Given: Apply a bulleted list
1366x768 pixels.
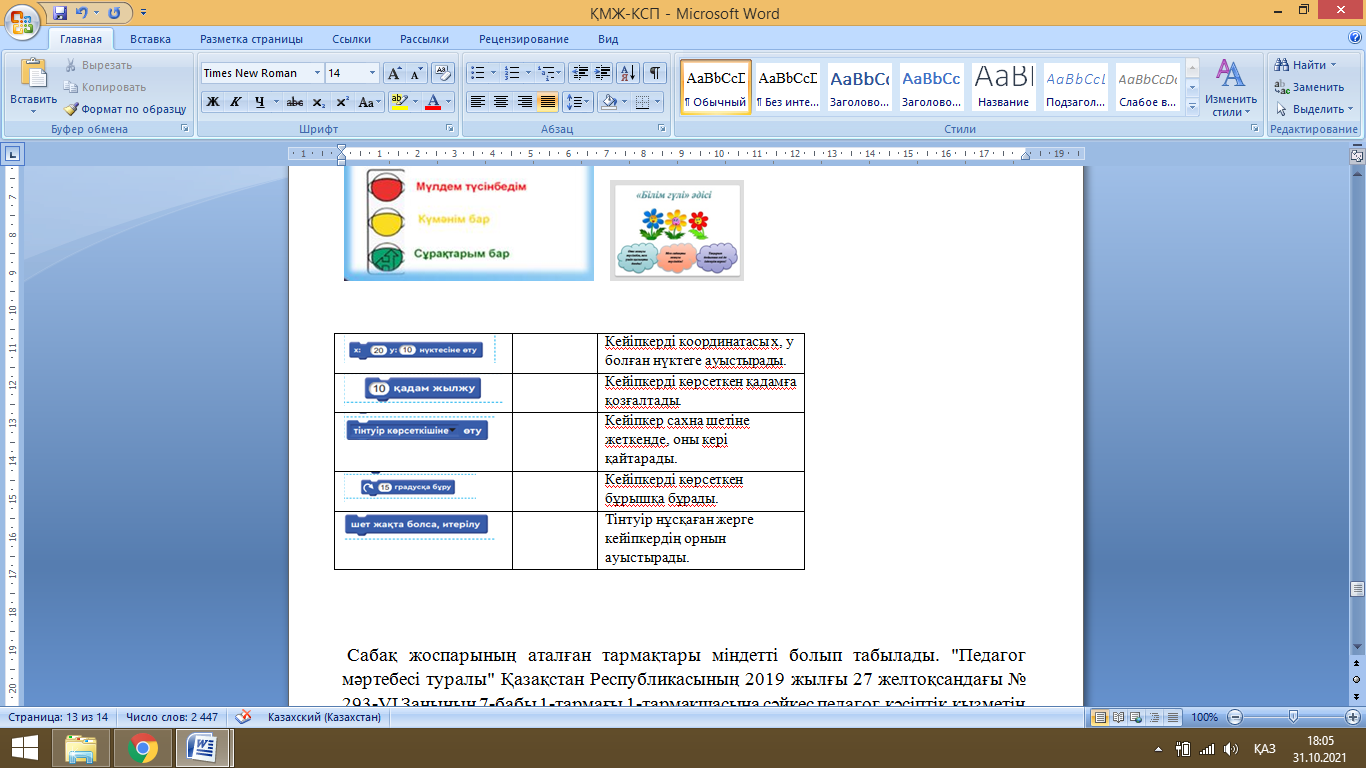Looking at the screenshot, I should coord(477,73).
